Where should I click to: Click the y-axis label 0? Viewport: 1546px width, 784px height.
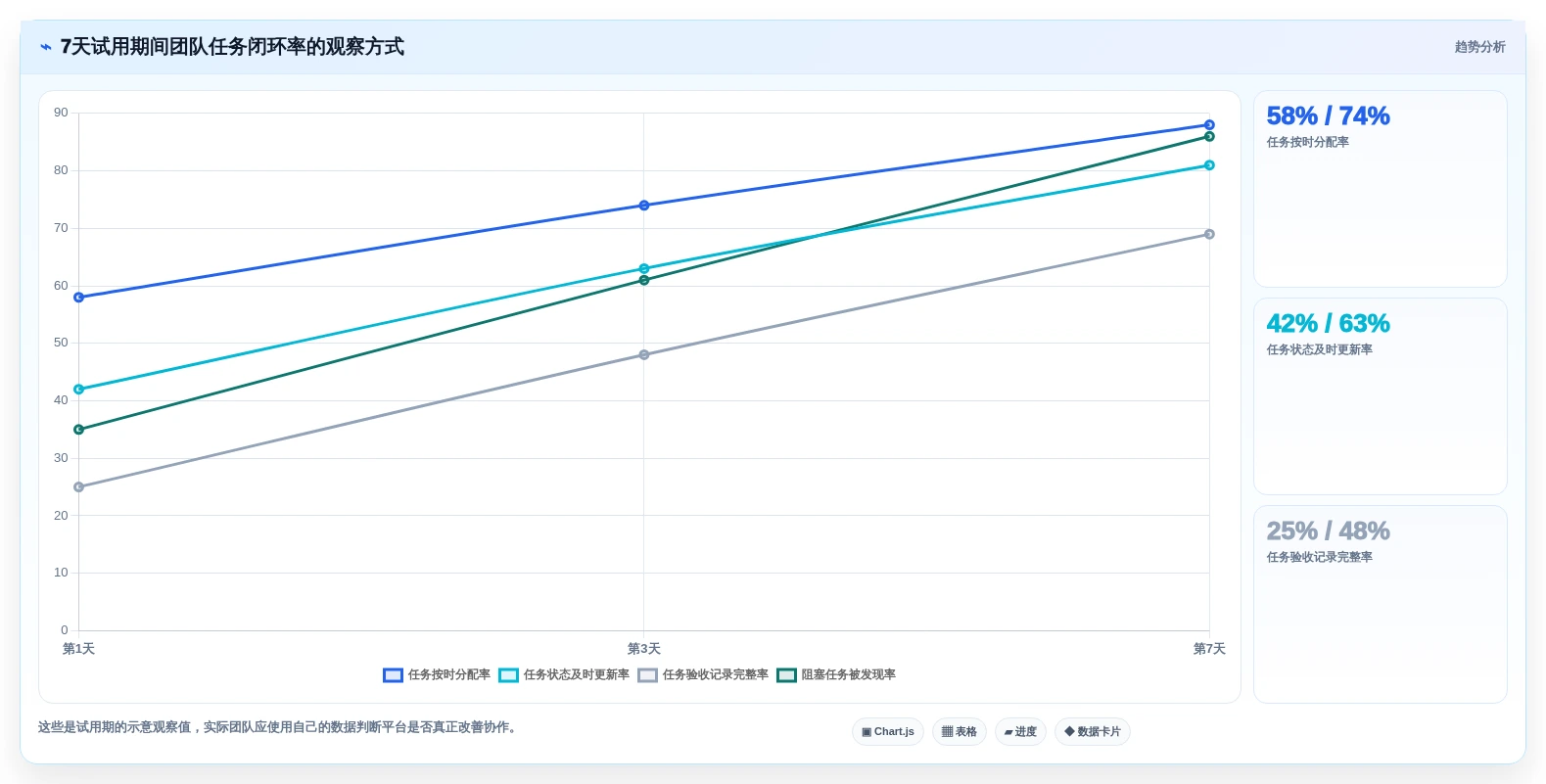pos(65,631)
